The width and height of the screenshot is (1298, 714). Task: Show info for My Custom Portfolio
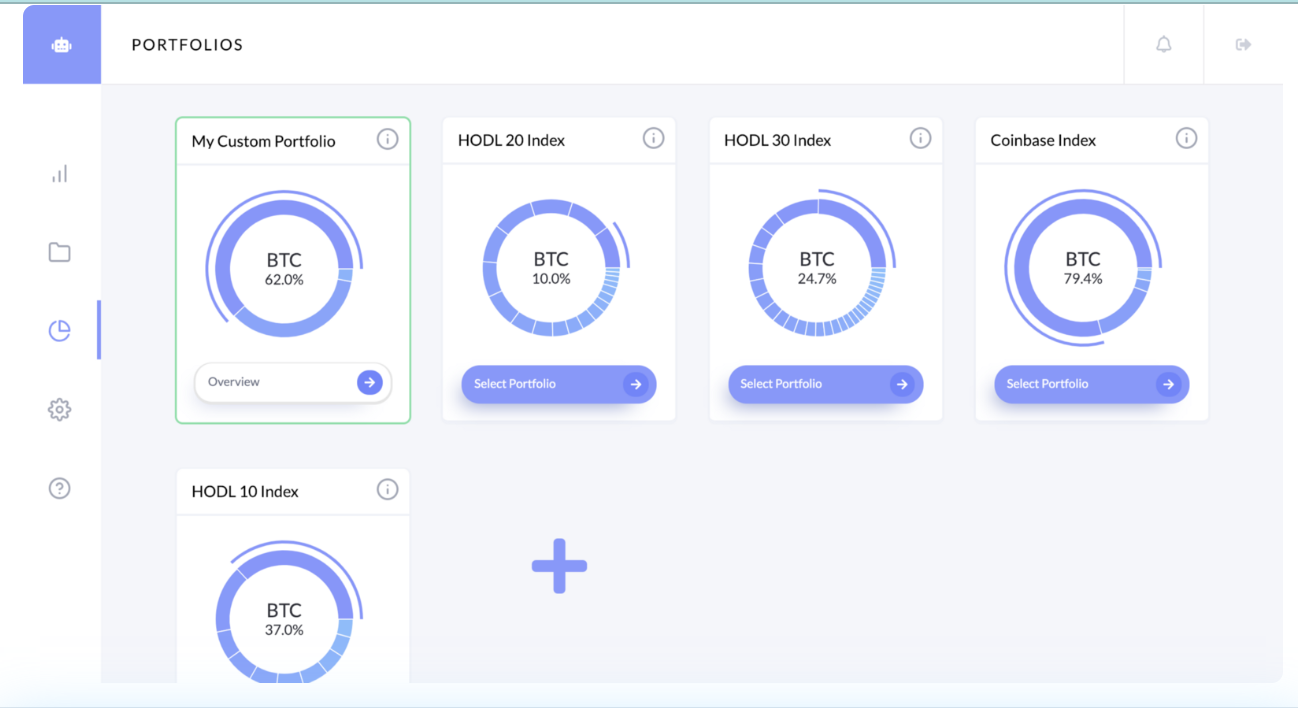click(387, 139)
